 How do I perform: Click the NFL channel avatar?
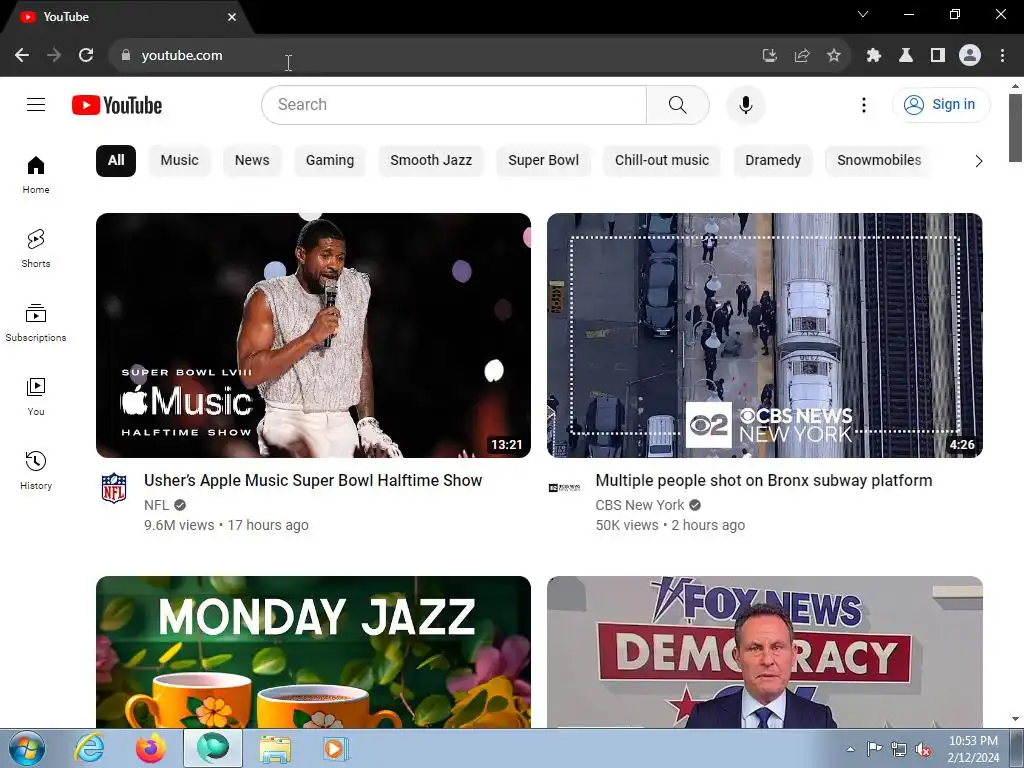(x=114, y=488)
